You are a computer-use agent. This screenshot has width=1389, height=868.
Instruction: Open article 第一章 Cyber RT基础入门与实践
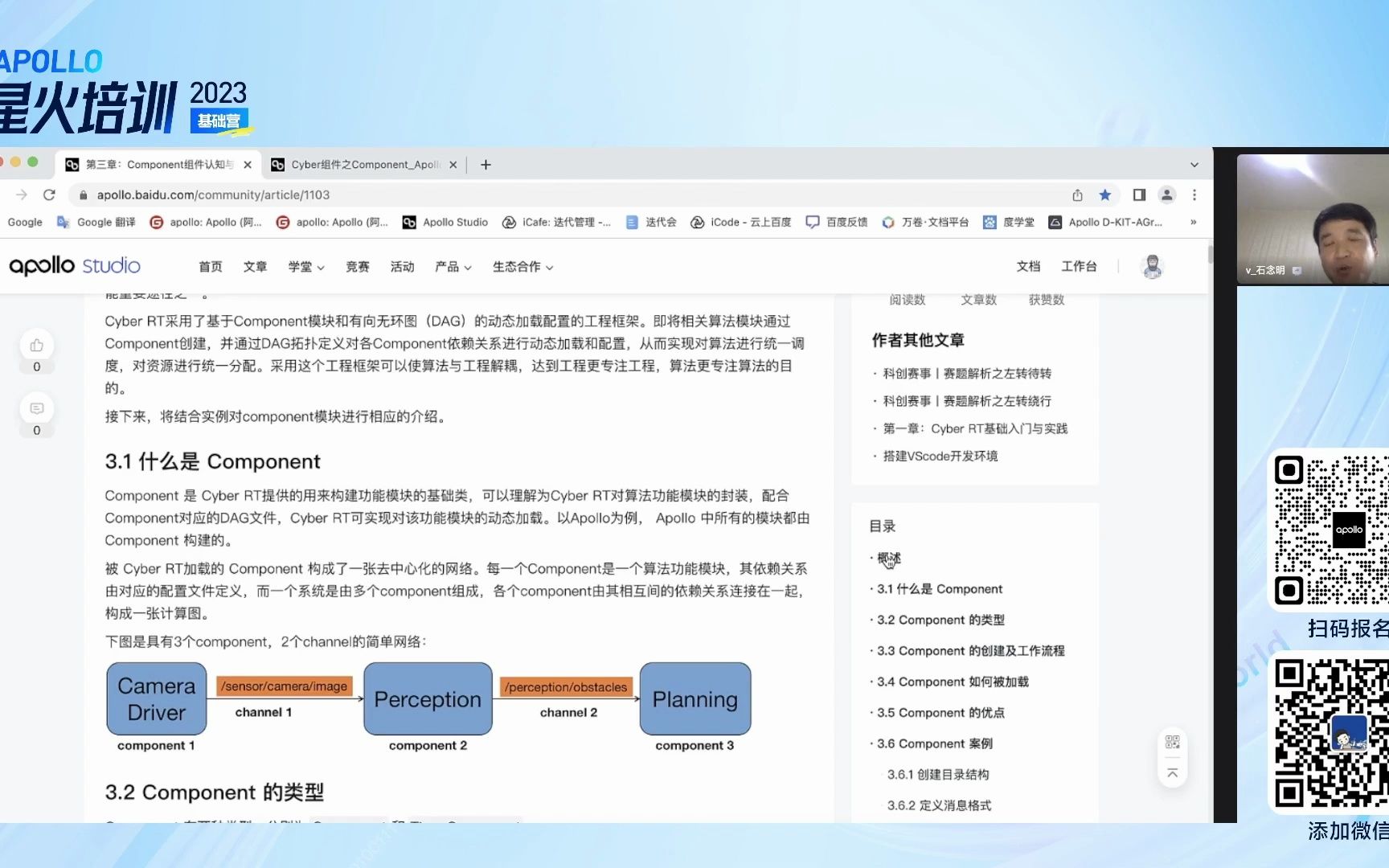point(975,428)
